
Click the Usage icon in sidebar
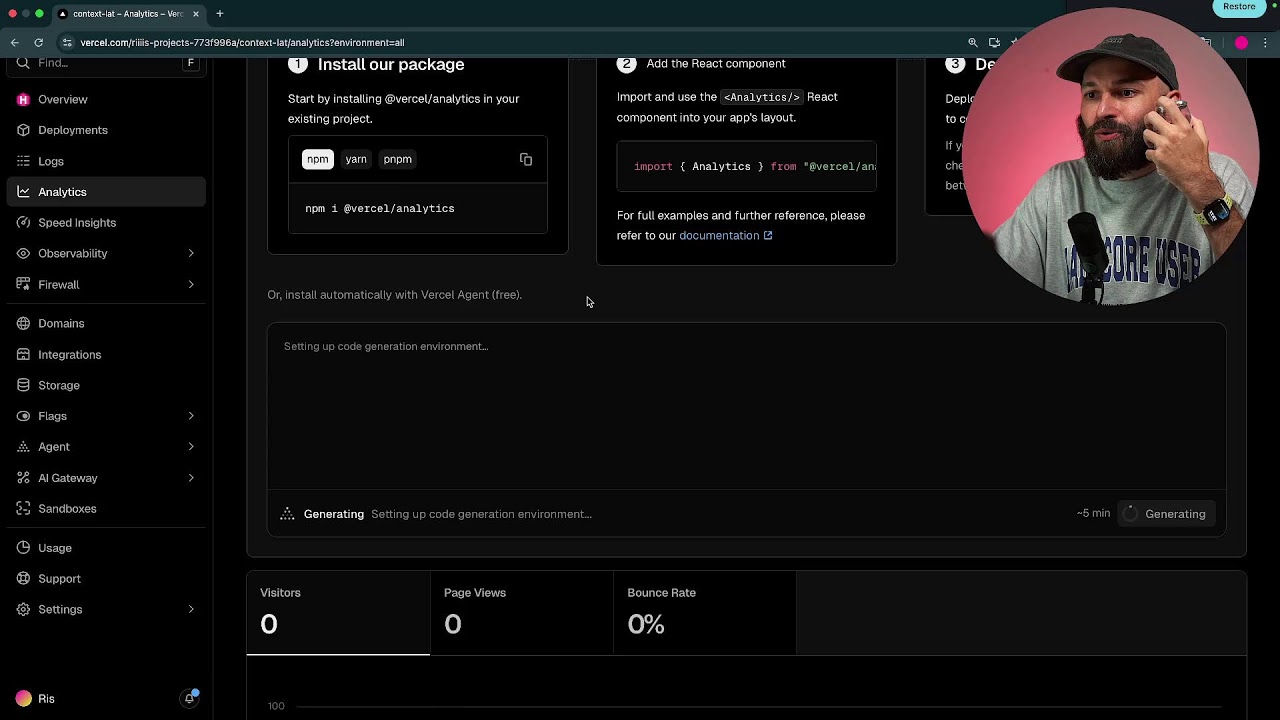pos(23,548)
